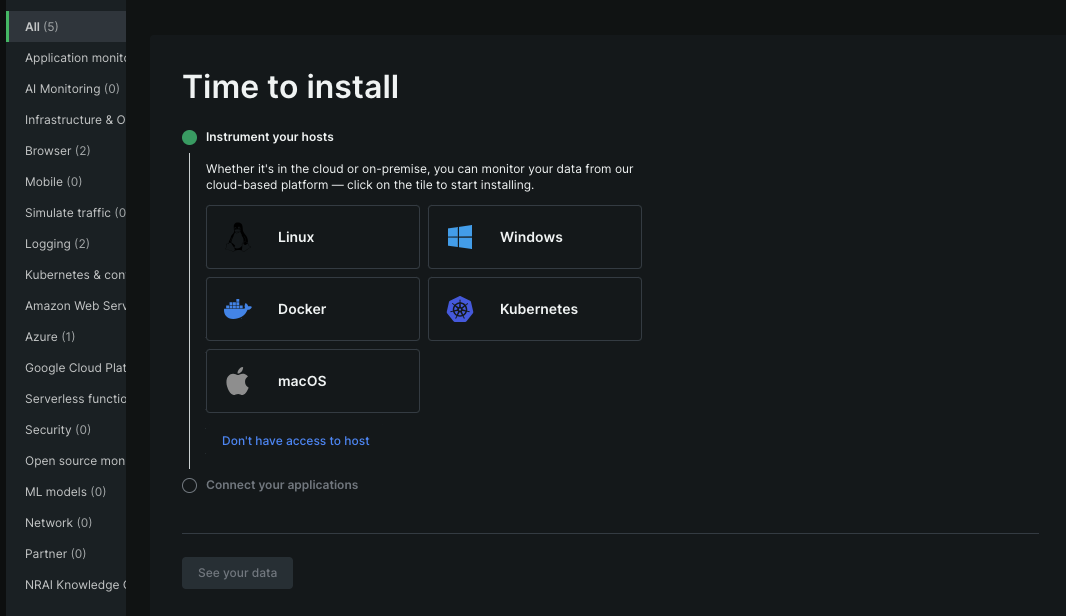Click the macOS apple icon
1066x616 pixels.
pos(237,381)
